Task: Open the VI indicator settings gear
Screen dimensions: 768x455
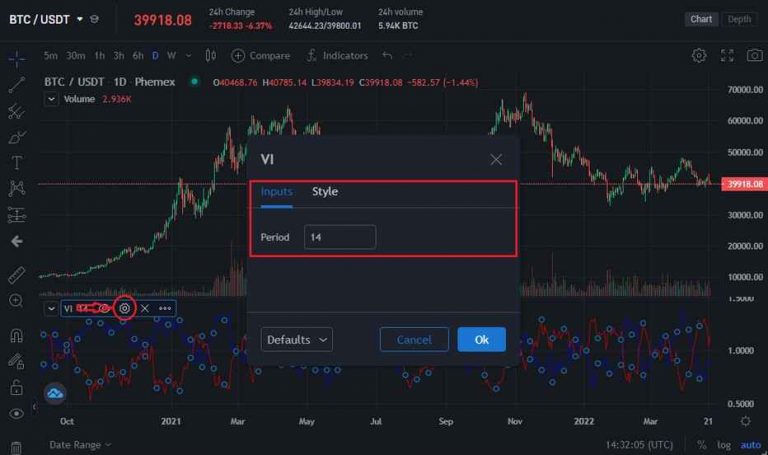Action: tap(125, 308)
